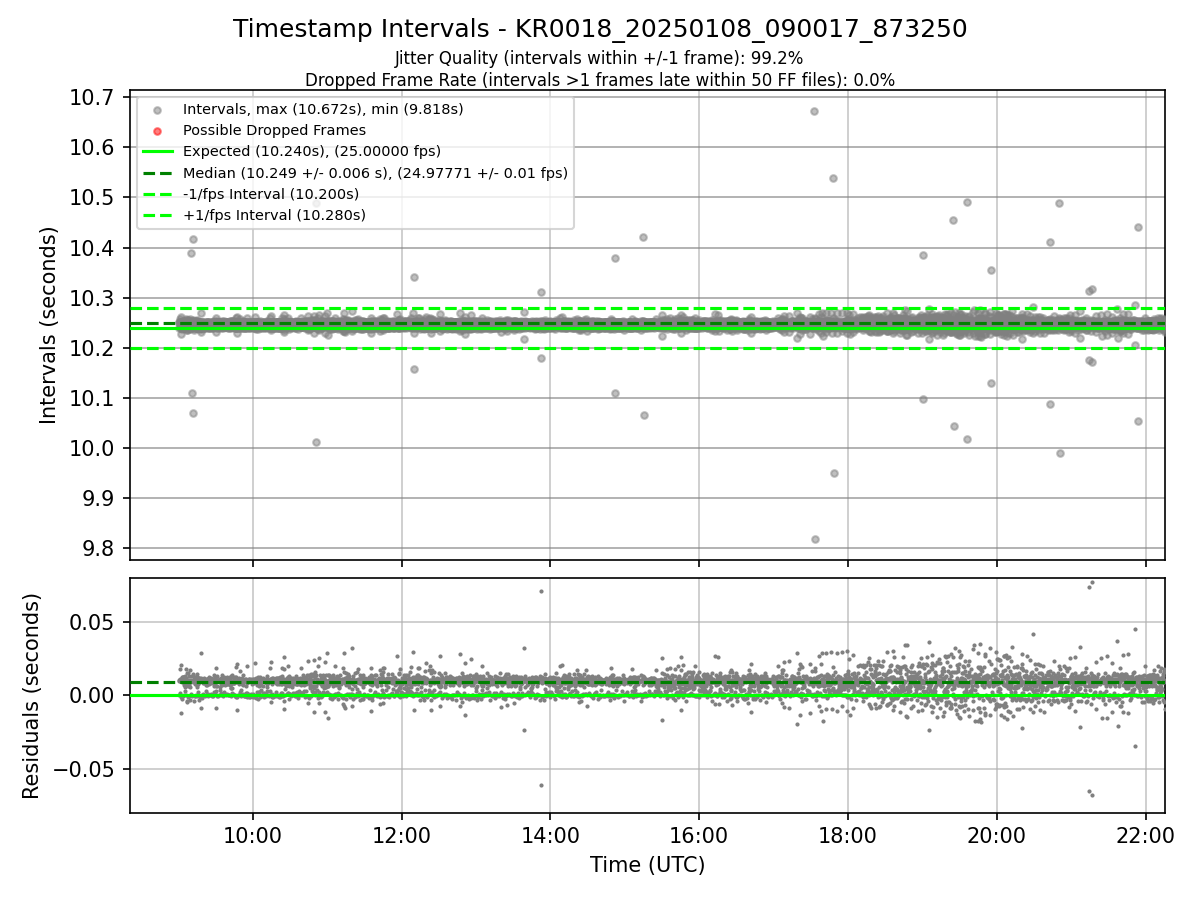Click the 'Intervals (seconds)' y-axis label
Viewport: 1200px width, 900px height.
pos(49,325)
